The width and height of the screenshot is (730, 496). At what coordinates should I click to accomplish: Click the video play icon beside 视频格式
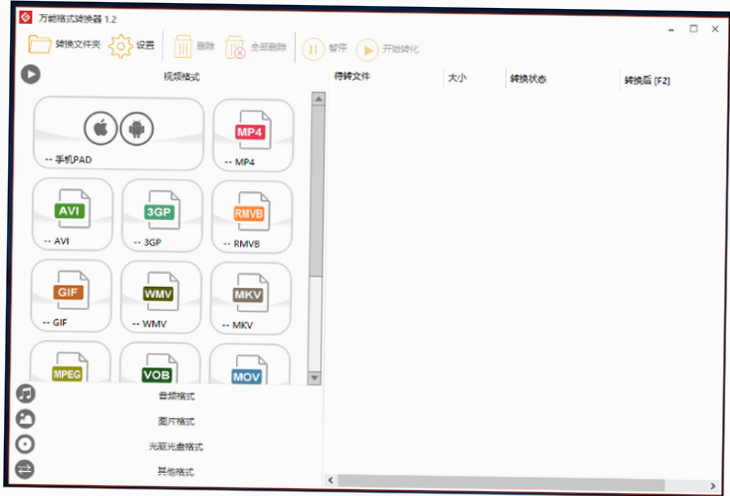point(31,74)
